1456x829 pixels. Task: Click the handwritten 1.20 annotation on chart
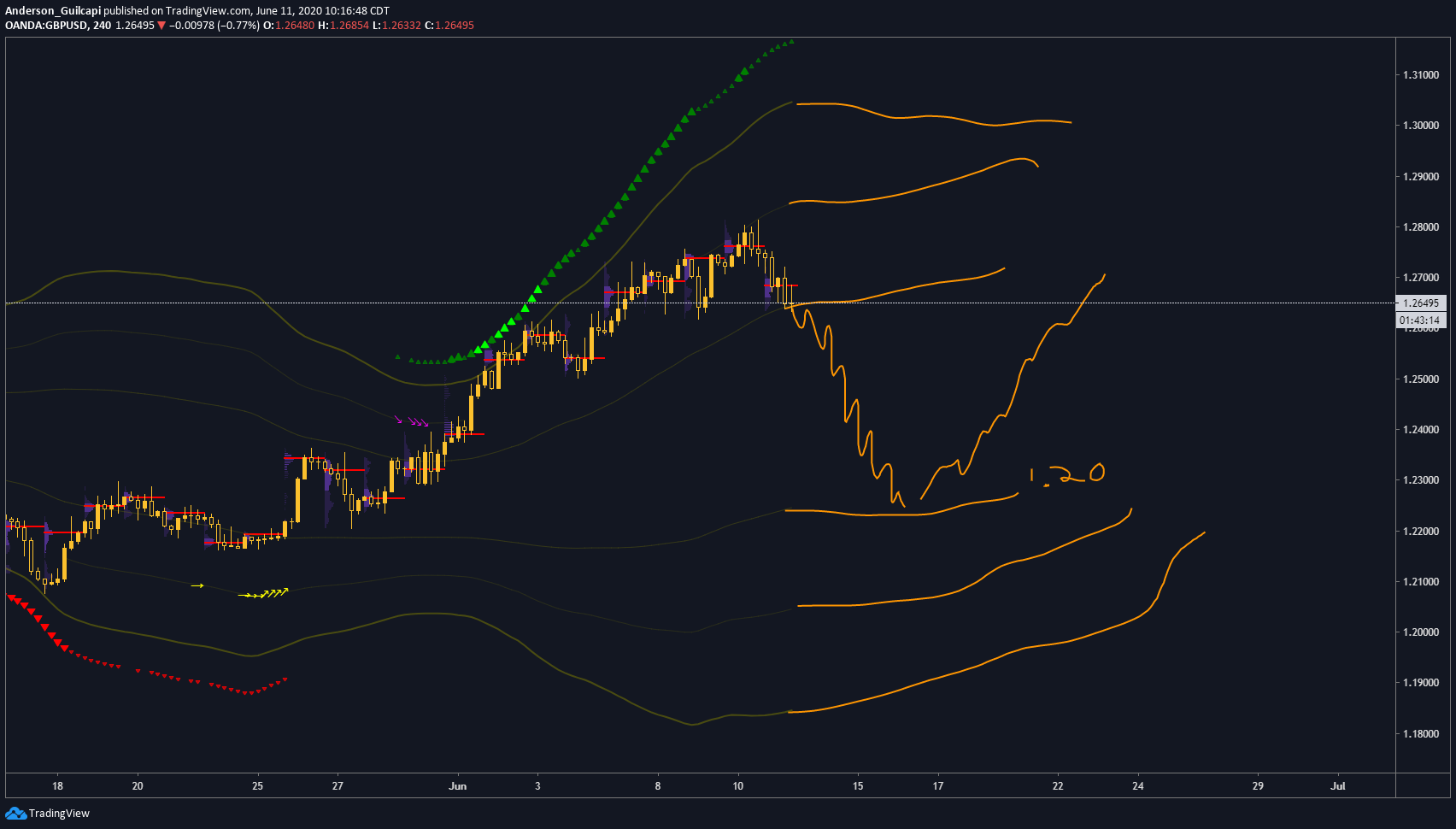[x=1066, y=475]
